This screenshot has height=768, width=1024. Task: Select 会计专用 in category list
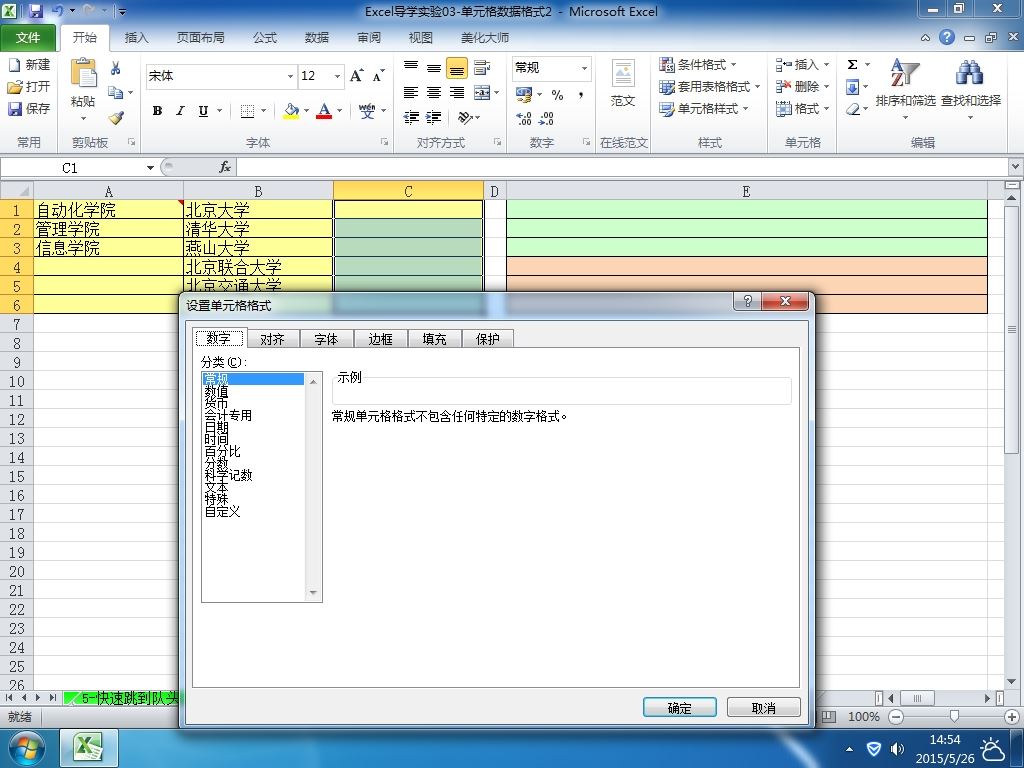(228, 415)
